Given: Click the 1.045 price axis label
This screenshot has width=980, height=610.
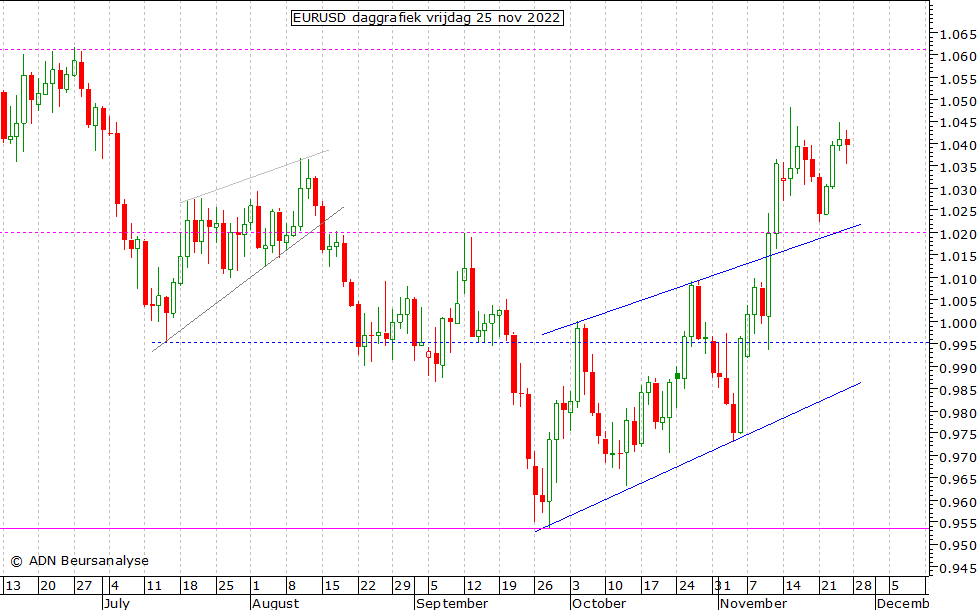Looking at the screenshot, I should pos(958,123).
